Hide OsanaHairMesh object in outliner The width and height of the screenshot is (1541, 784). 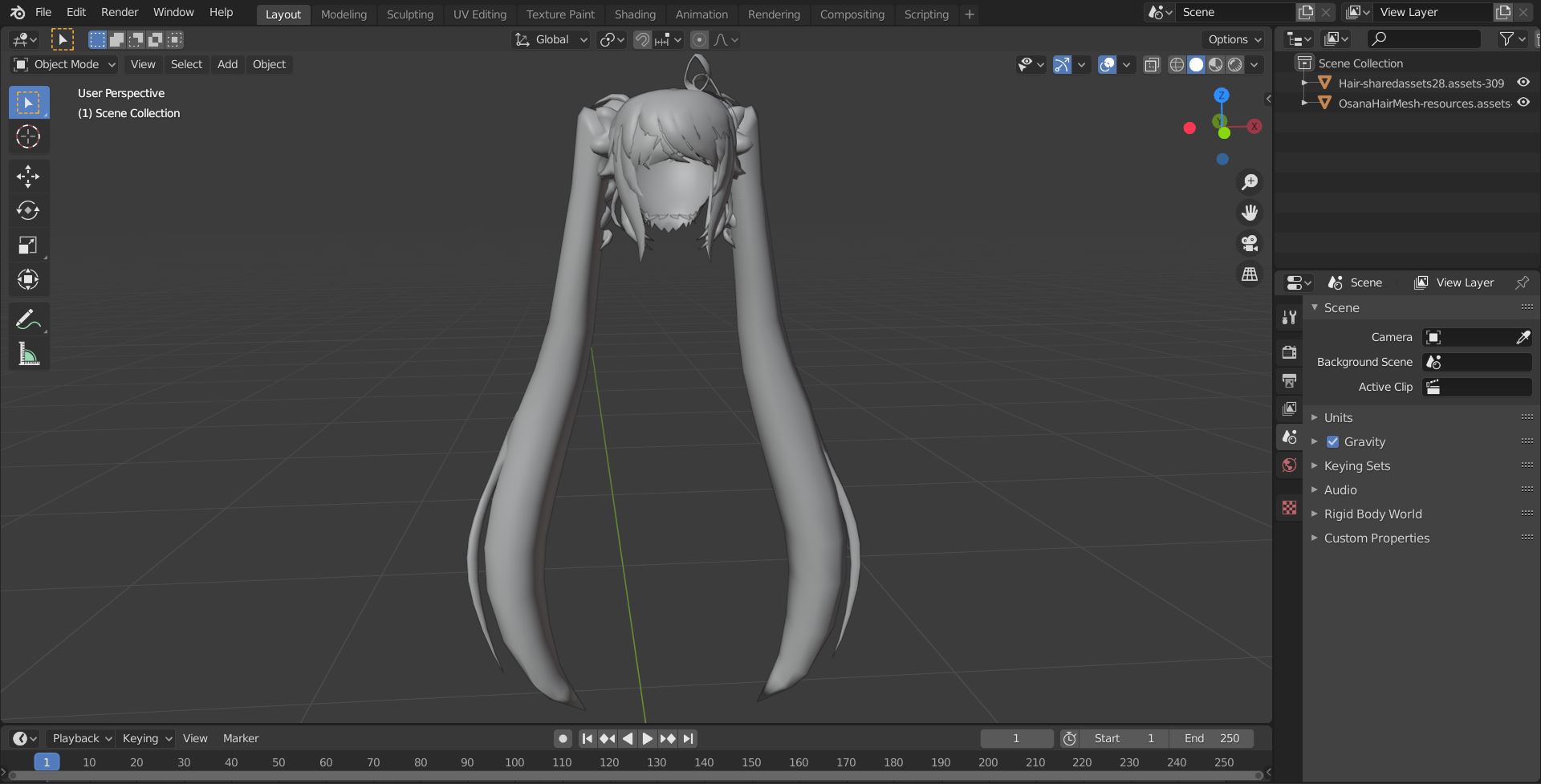pyautogui.click(x=1523, y=103)
